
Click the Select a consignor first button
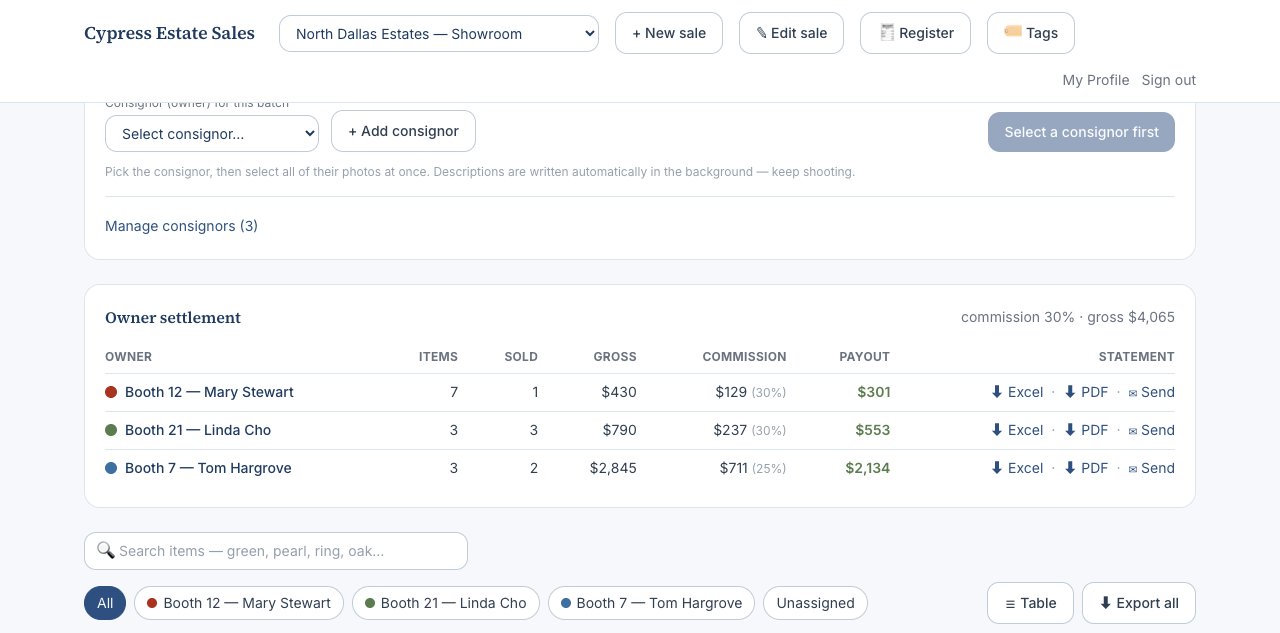[1081, 132]
